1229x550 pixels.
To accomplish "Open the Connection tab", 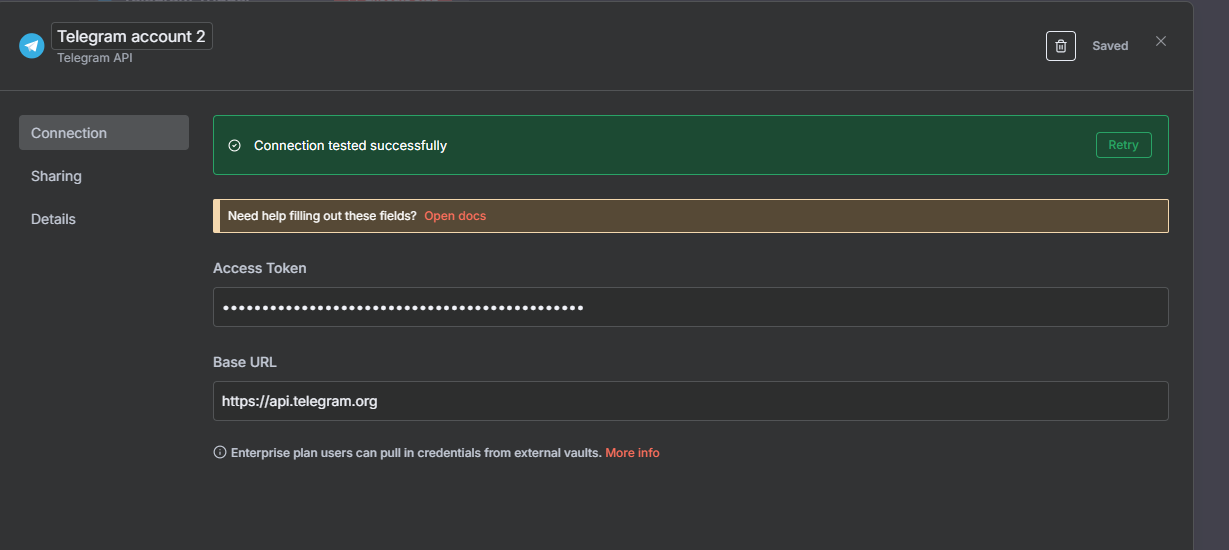I will [x=104, y=133].
